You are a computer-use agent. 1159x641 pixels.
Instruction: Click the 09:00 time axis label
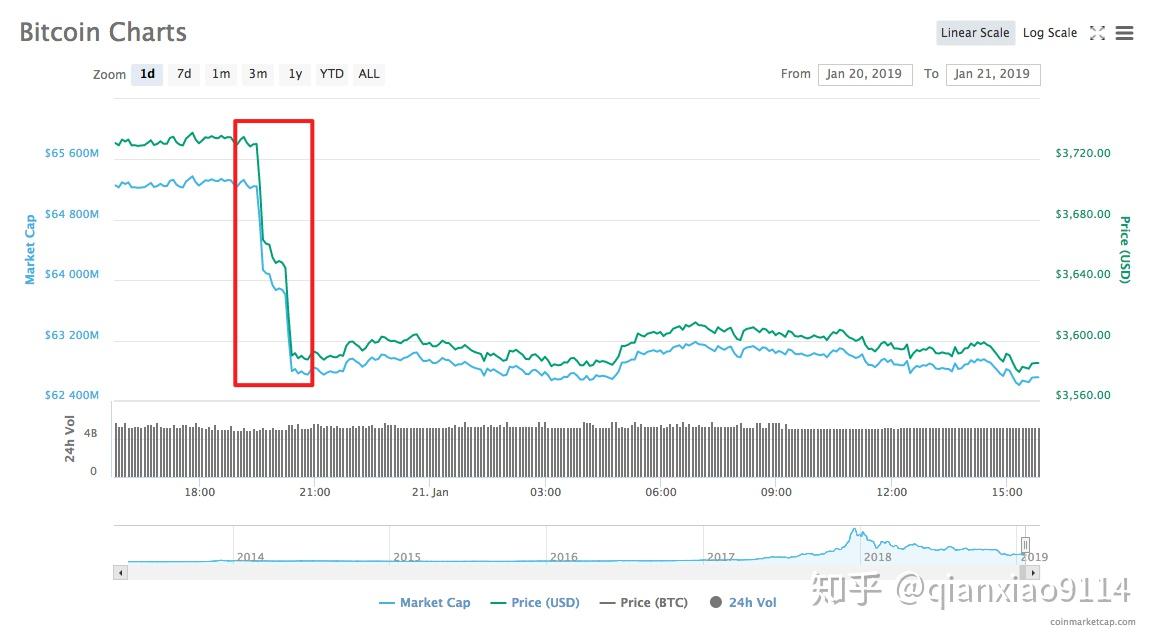click(776, 492)
